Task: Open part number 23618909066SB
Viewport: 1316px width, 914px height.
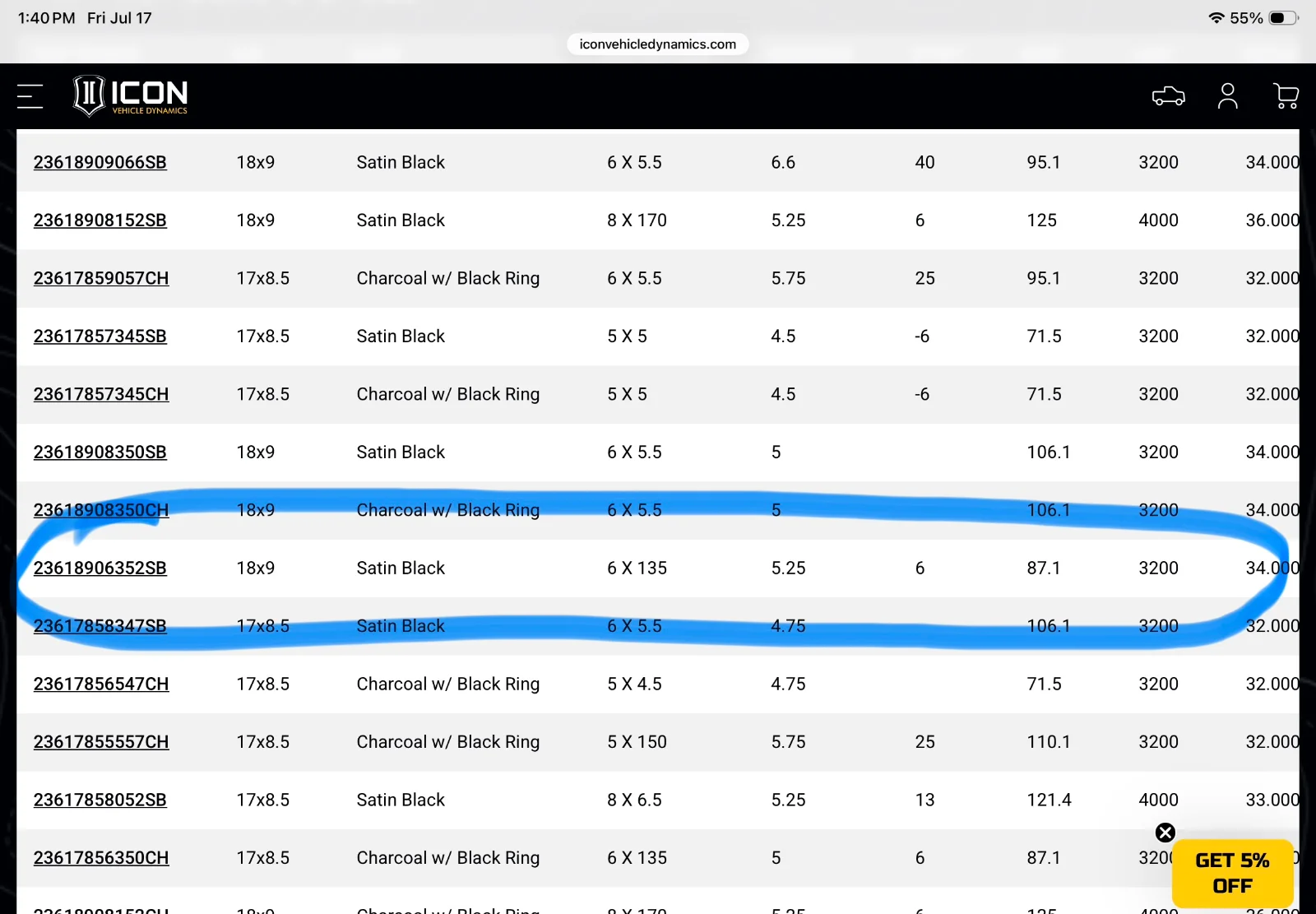Action: (100, 163)
